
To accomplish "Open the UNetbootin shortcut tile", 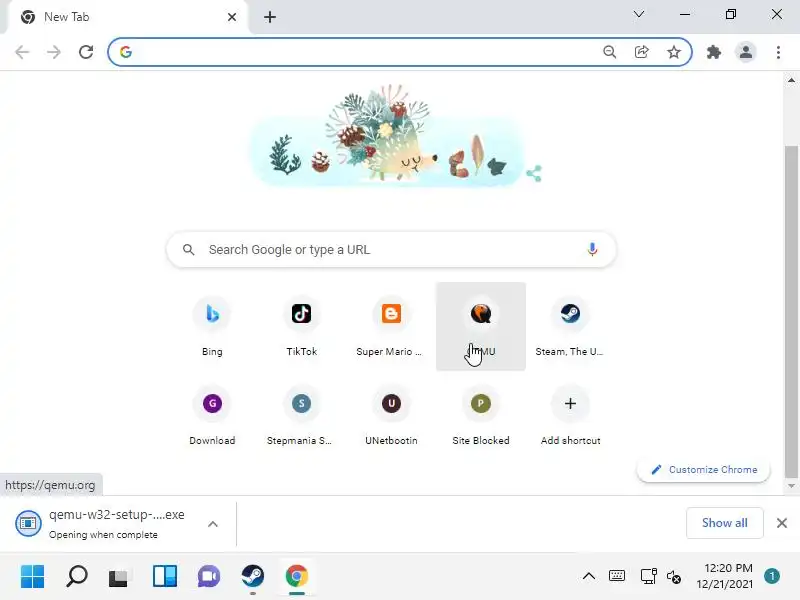I will pos(391,416).
